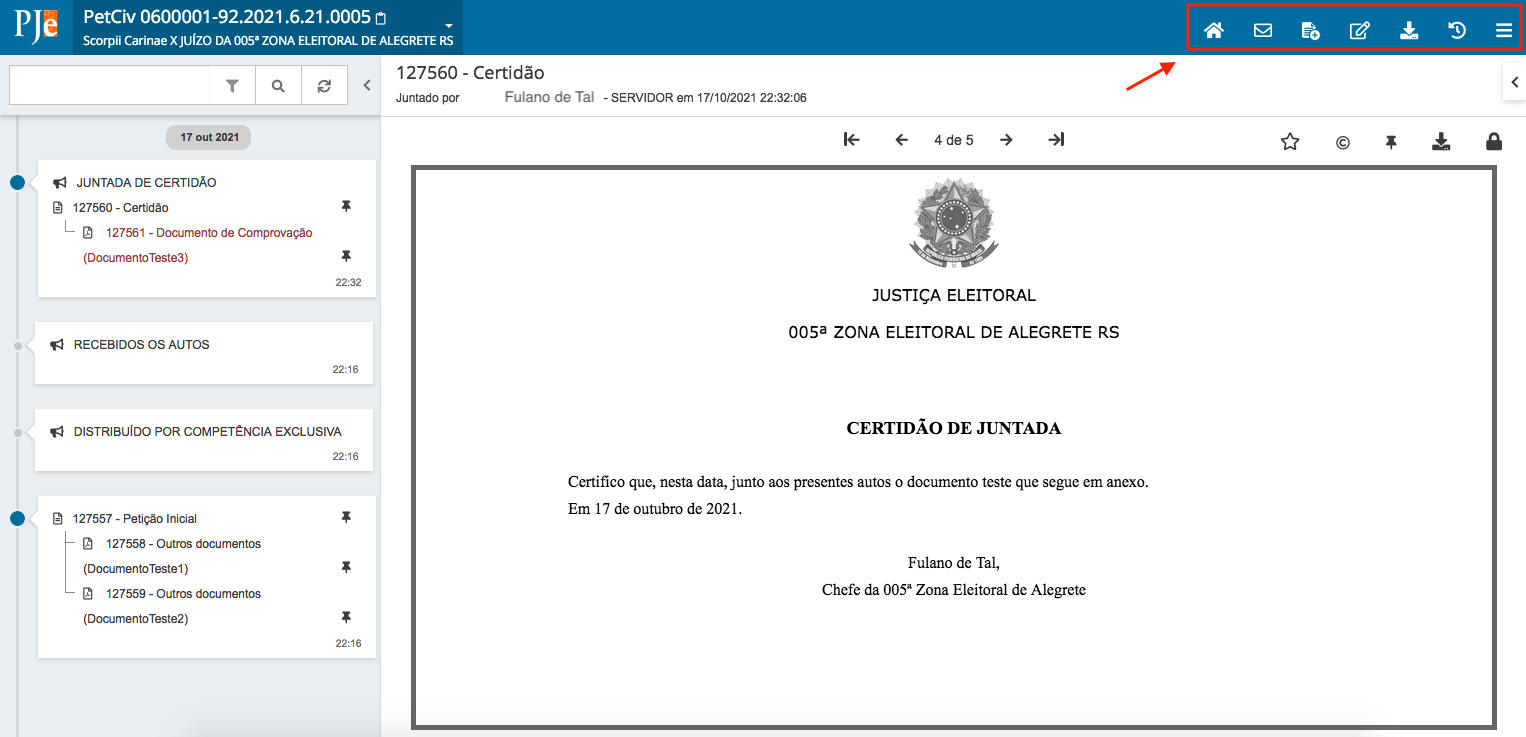
Task: Click document title 127560 - Certidão header
Action: click(x=470, y=73)
